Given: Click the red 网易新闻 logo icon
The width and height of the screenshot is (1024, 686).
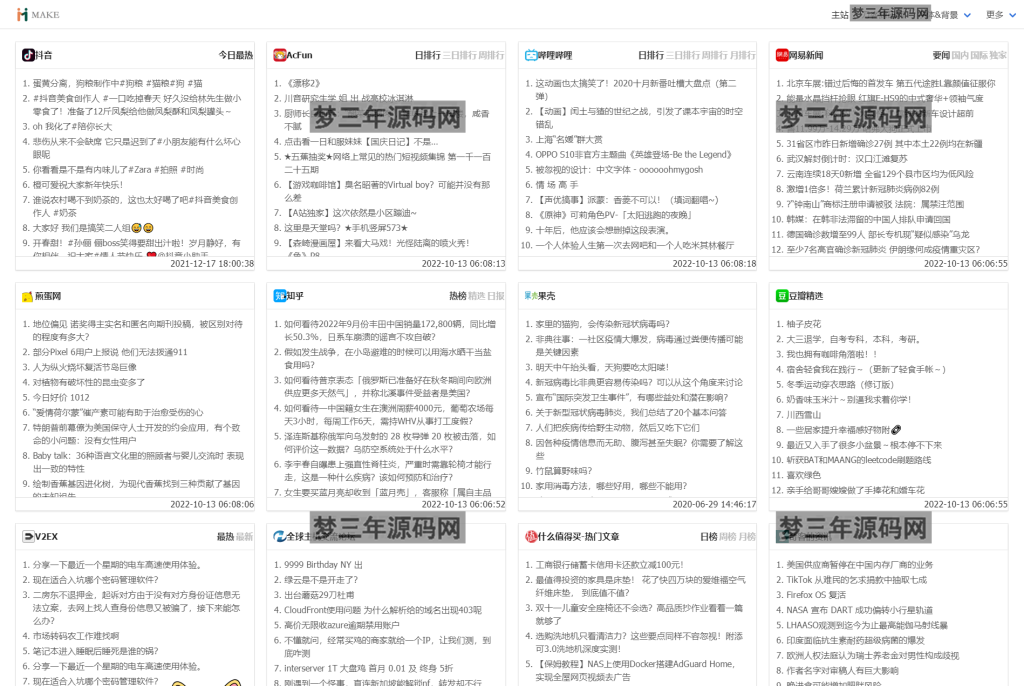Looking at the screenshot, I should click(782, 55).
